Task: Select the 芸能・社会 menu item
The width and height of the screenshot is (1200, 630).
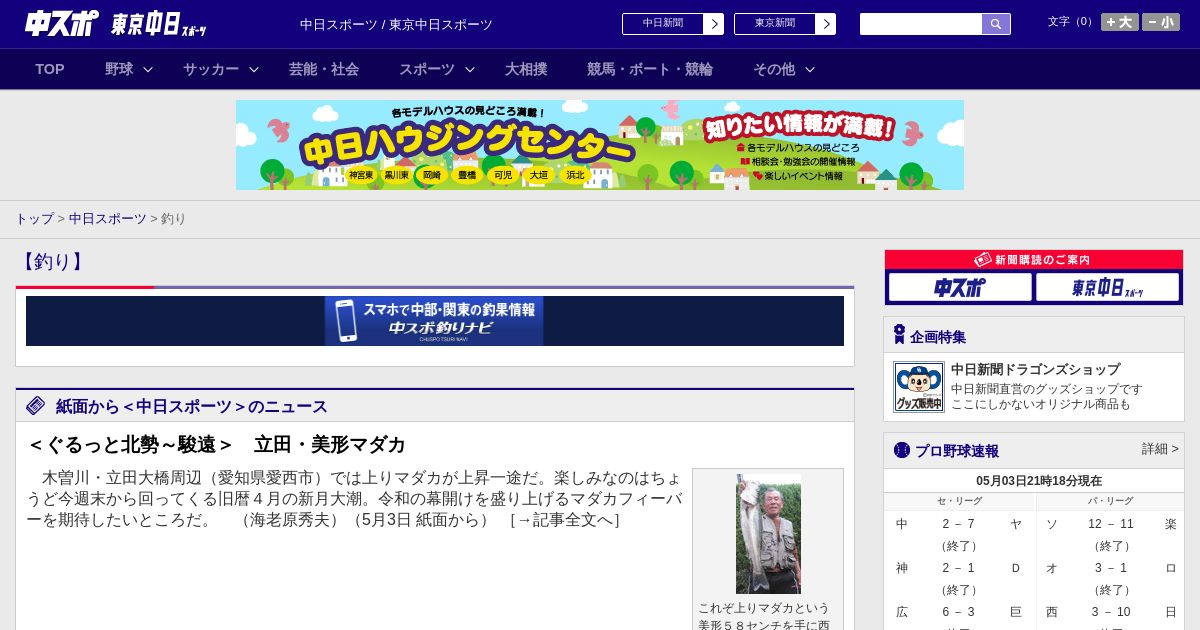Action: pyautogui.click(x=324, y=69)
